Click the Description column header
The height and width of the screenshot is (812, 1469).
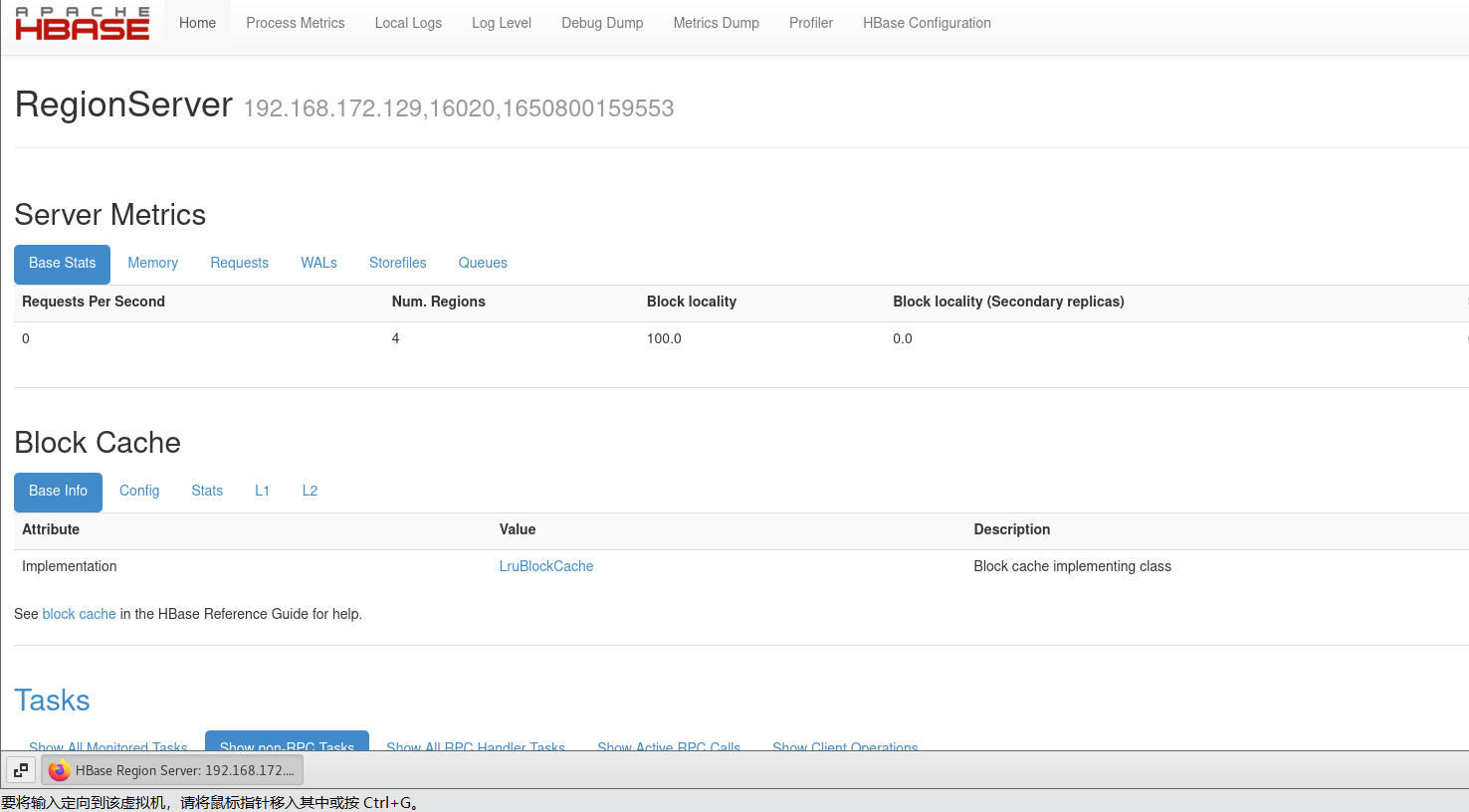(1011, 529)
